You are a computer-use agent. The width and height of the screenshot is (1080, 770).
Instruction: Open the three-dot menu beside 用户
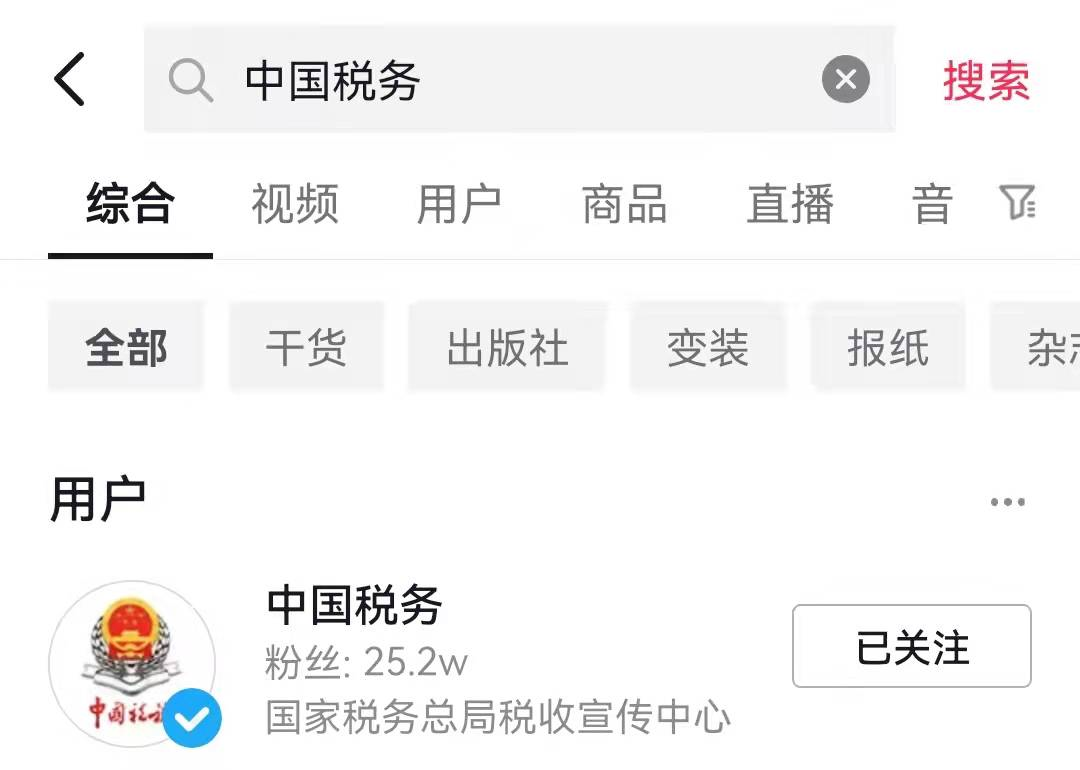point(1008,502)
